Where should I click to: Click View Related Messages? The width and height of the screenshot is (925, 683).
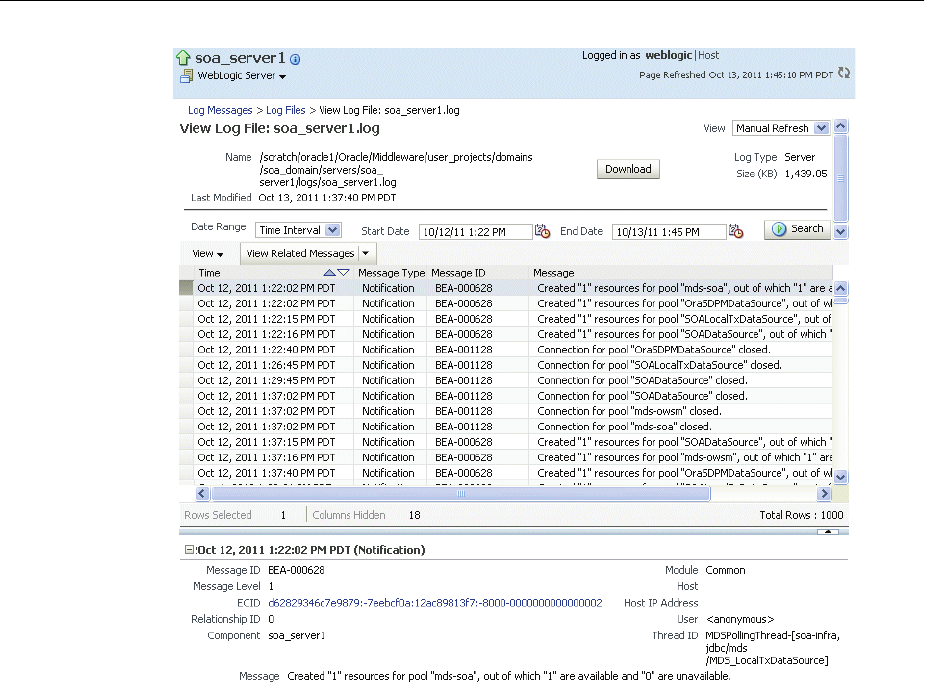(x=300, y=253)
